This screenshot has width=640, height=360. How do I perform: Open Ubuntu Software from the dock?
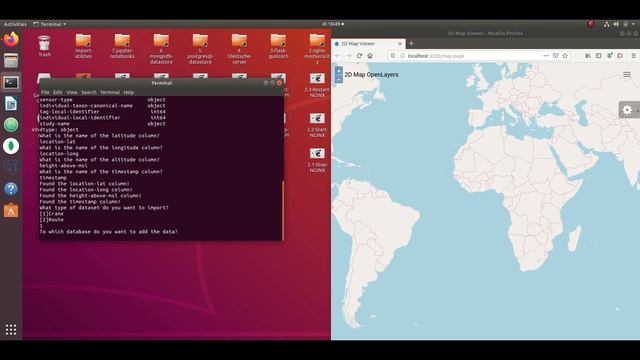point(11,210)
